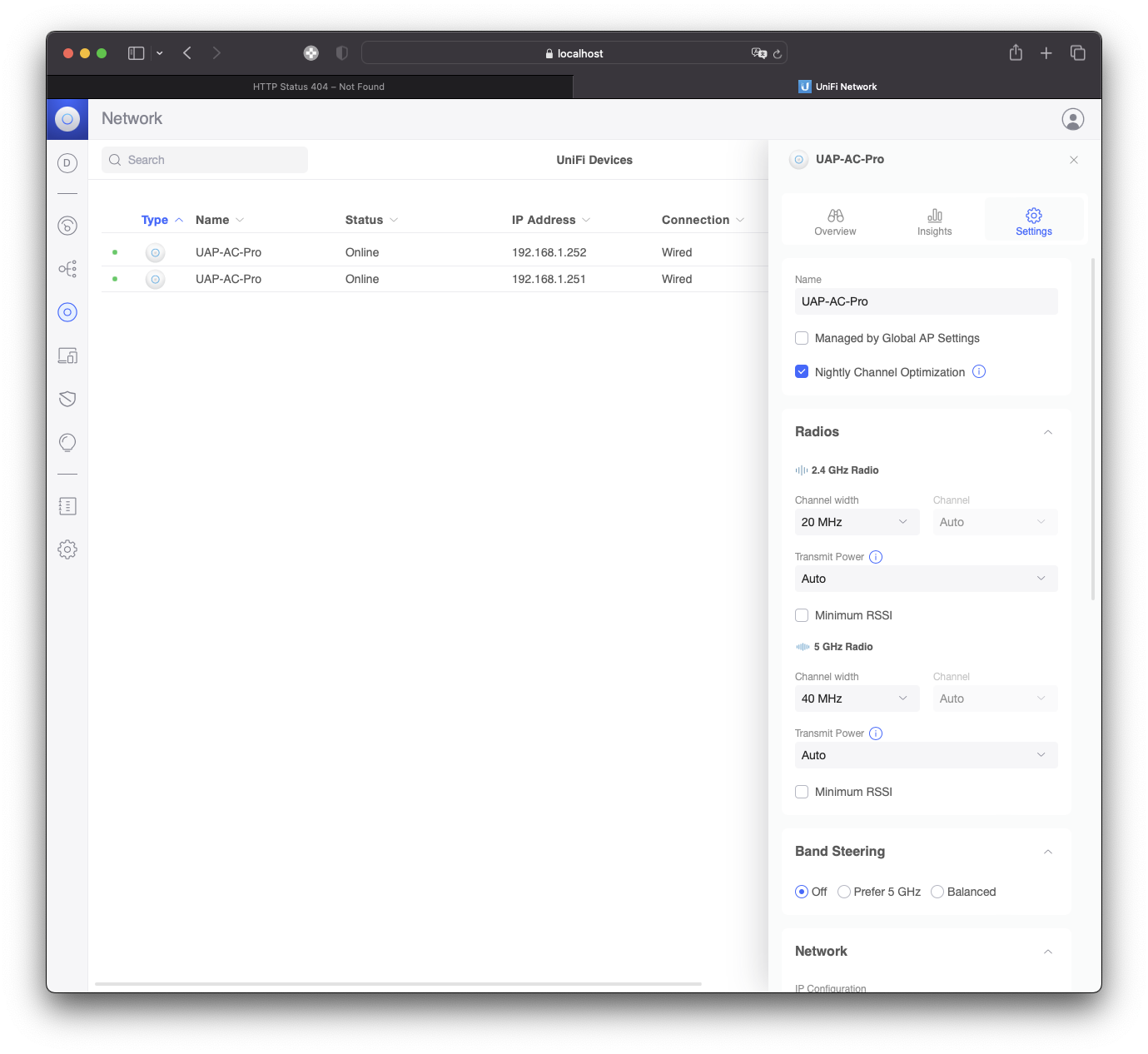The height and width of the screenshot is (1054, 1148).
Task: Click Nightly Channel Optimization info icon
Action: point(979,371)
